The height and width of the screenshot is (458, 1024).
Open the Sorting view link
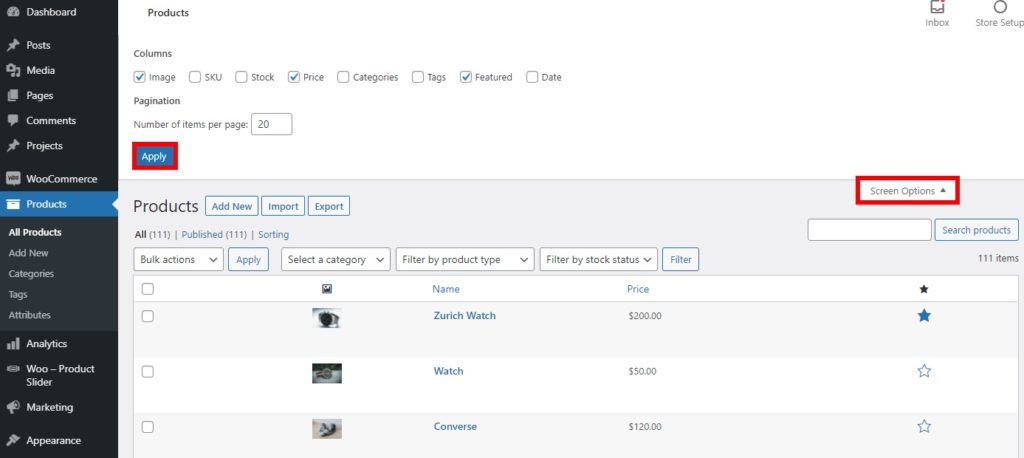pyautogui.click(x=274, y=235)
